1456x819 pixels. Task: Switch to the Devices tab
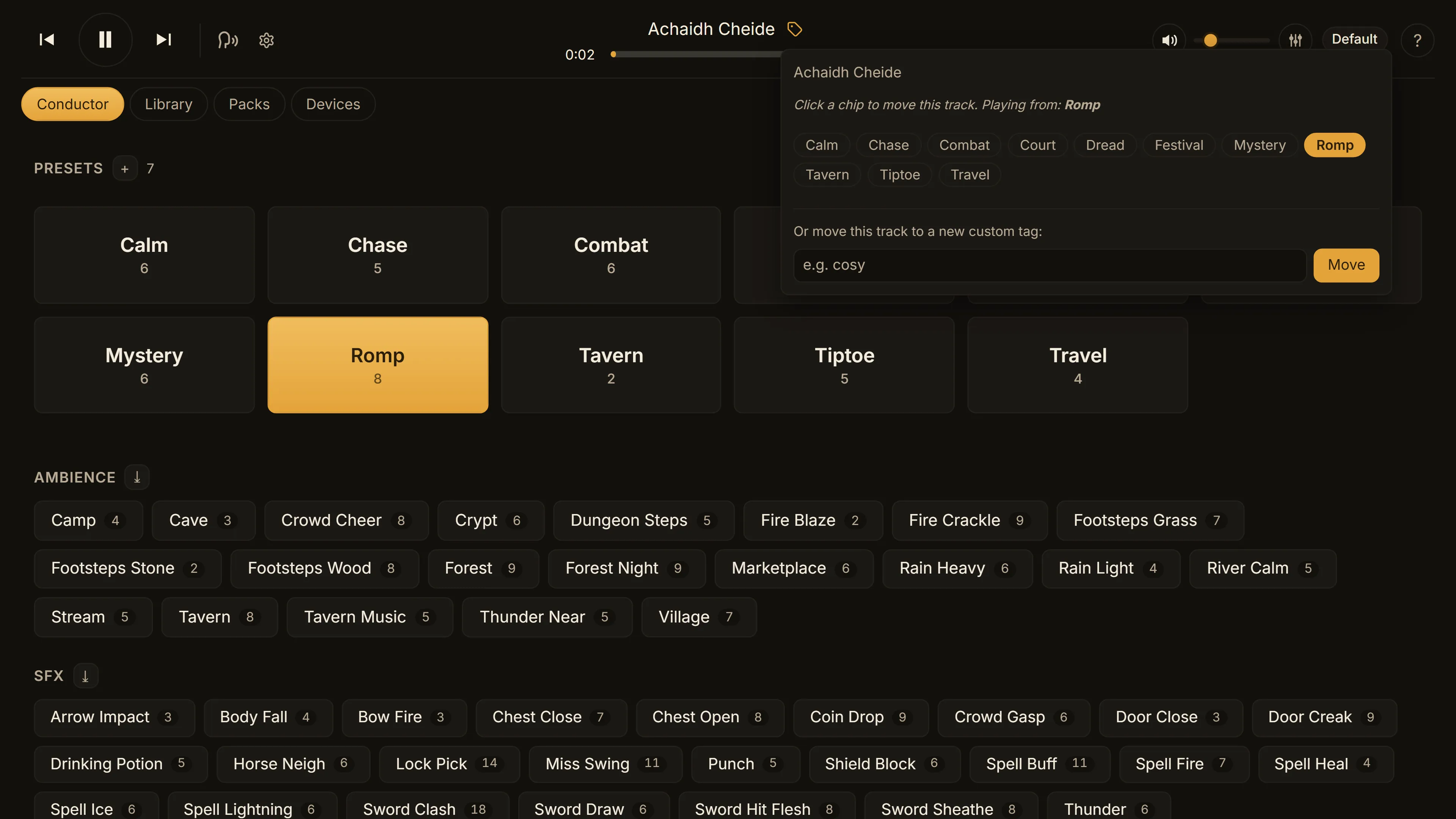[333, 104]
